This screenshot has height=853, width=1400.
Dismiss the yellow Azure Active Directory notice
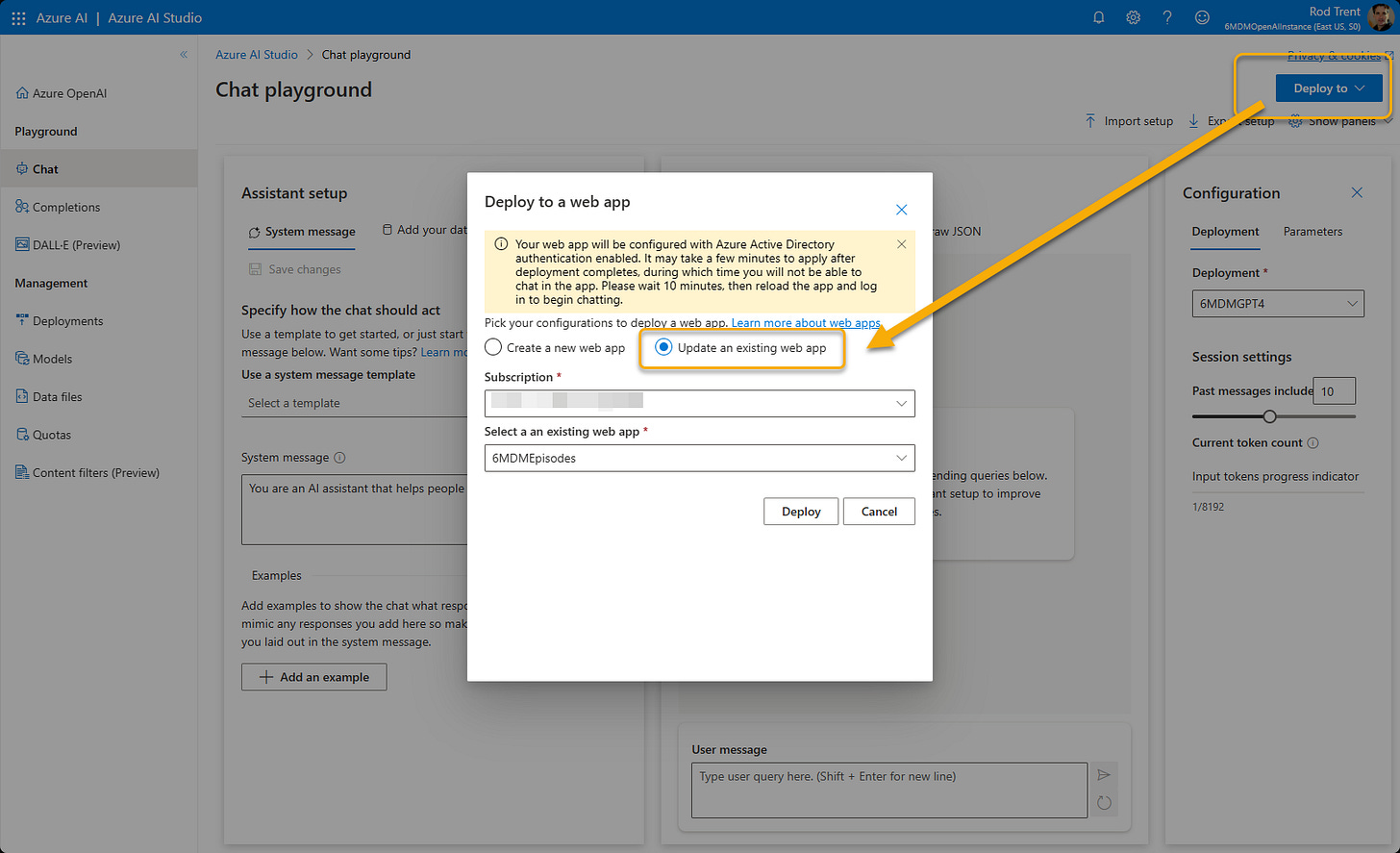pos(901,244)
